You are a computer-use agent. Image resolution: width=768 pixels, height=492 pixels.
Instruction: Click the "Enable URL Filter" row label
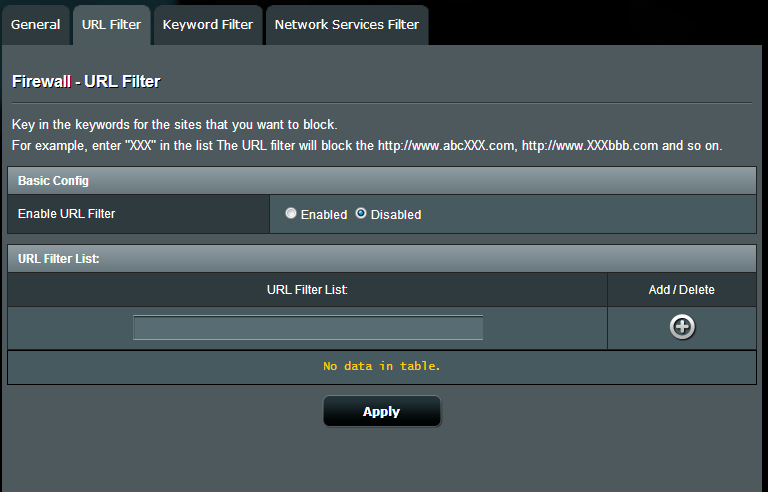click(x=67, y=214)
